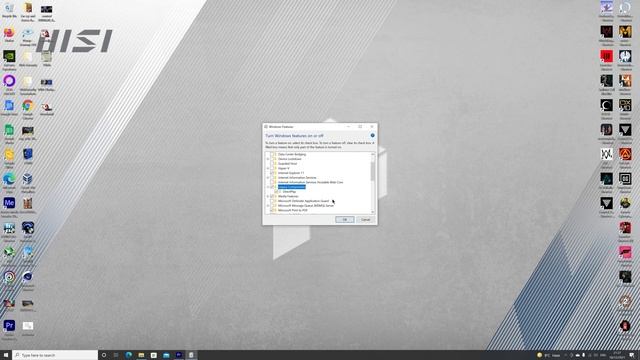This screenshot has height=360, width=640.
Task: Select the Guarded Host row label
Action: (x=287, y=164)
